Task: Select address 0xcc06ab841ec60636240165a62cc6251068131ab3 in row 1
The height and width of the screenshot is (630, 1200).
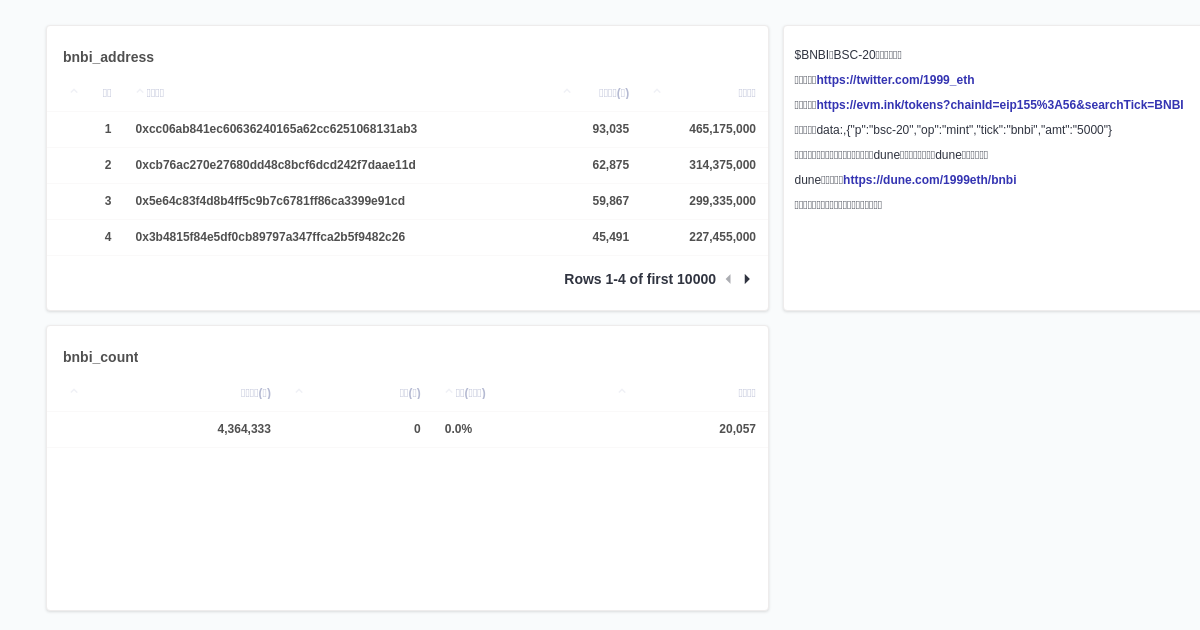Action: (x=276, y=129)
